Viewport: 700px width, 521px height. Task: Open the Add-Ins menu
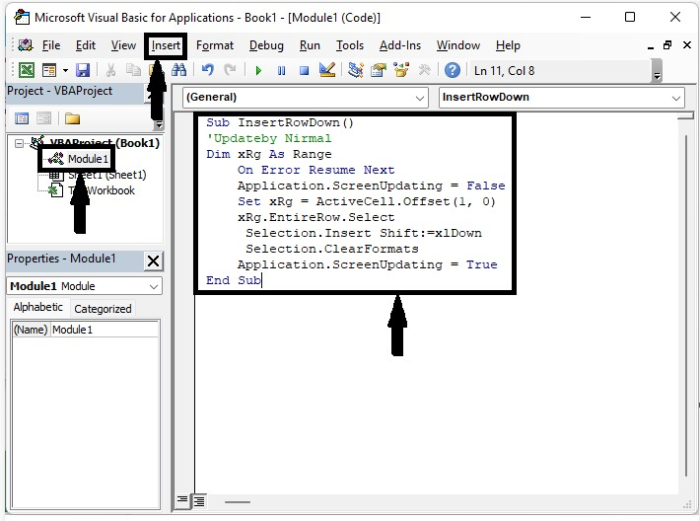400,46
